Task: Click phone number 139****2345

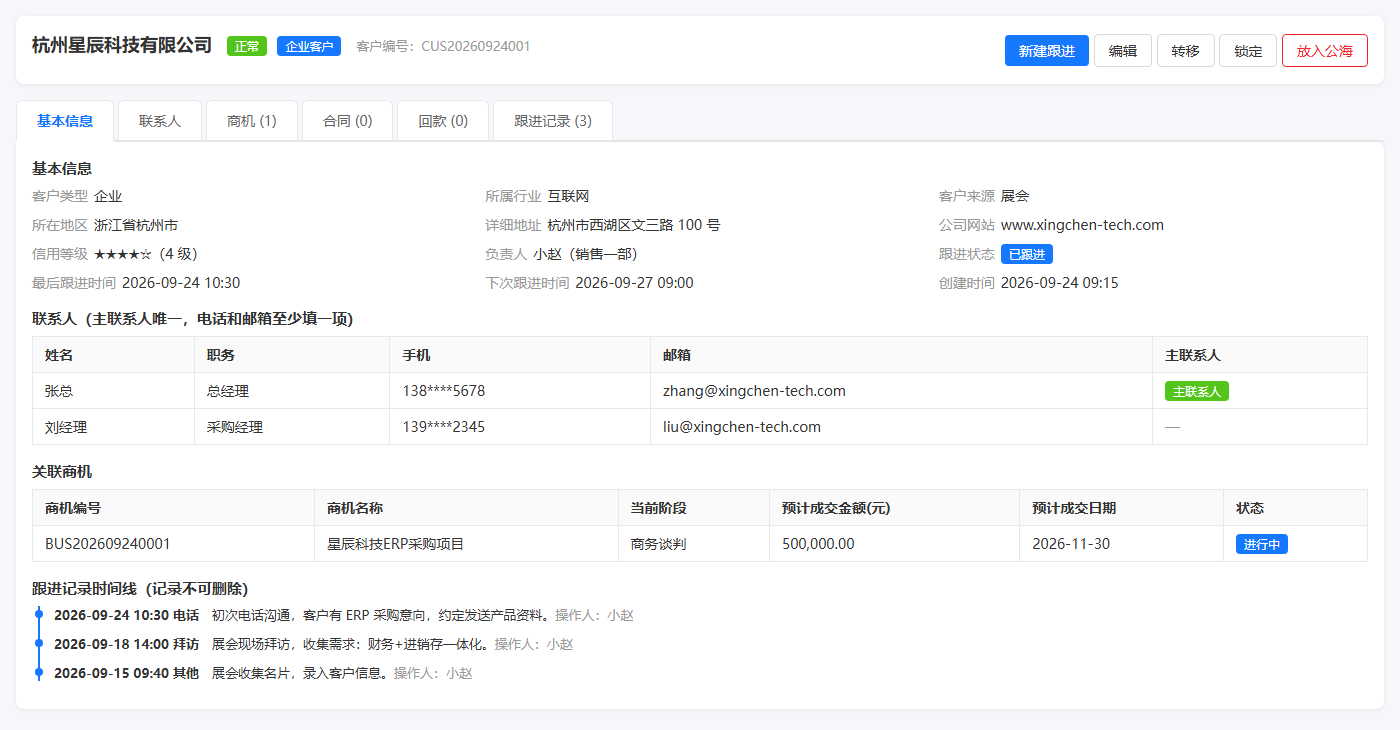Action: click(x=444, y=427)
